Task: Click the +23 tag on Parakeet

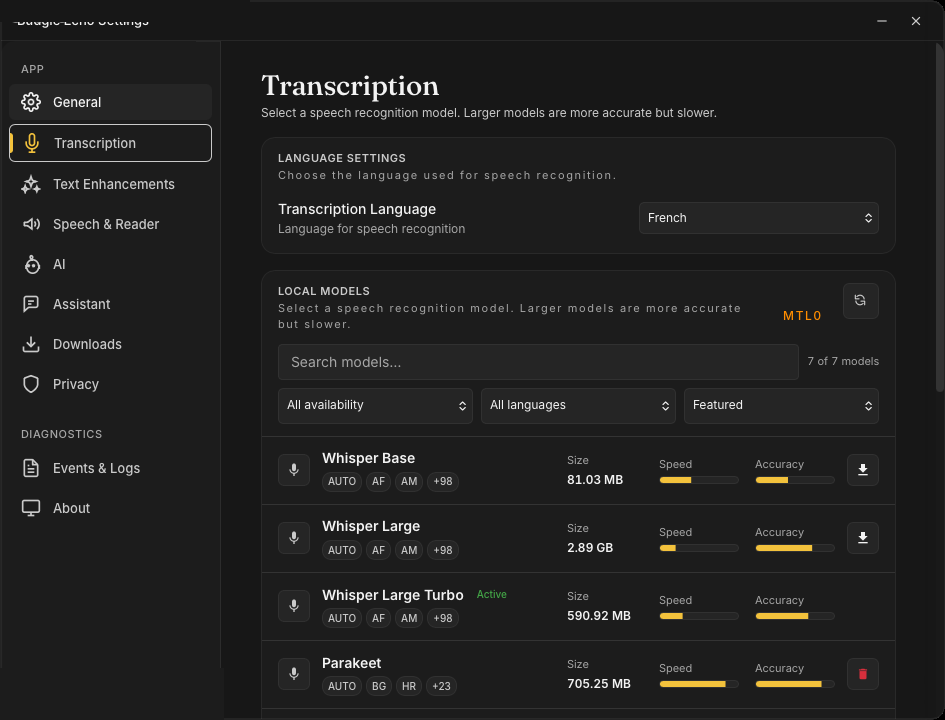Action: pyautogui.click(x=441, y=686)
